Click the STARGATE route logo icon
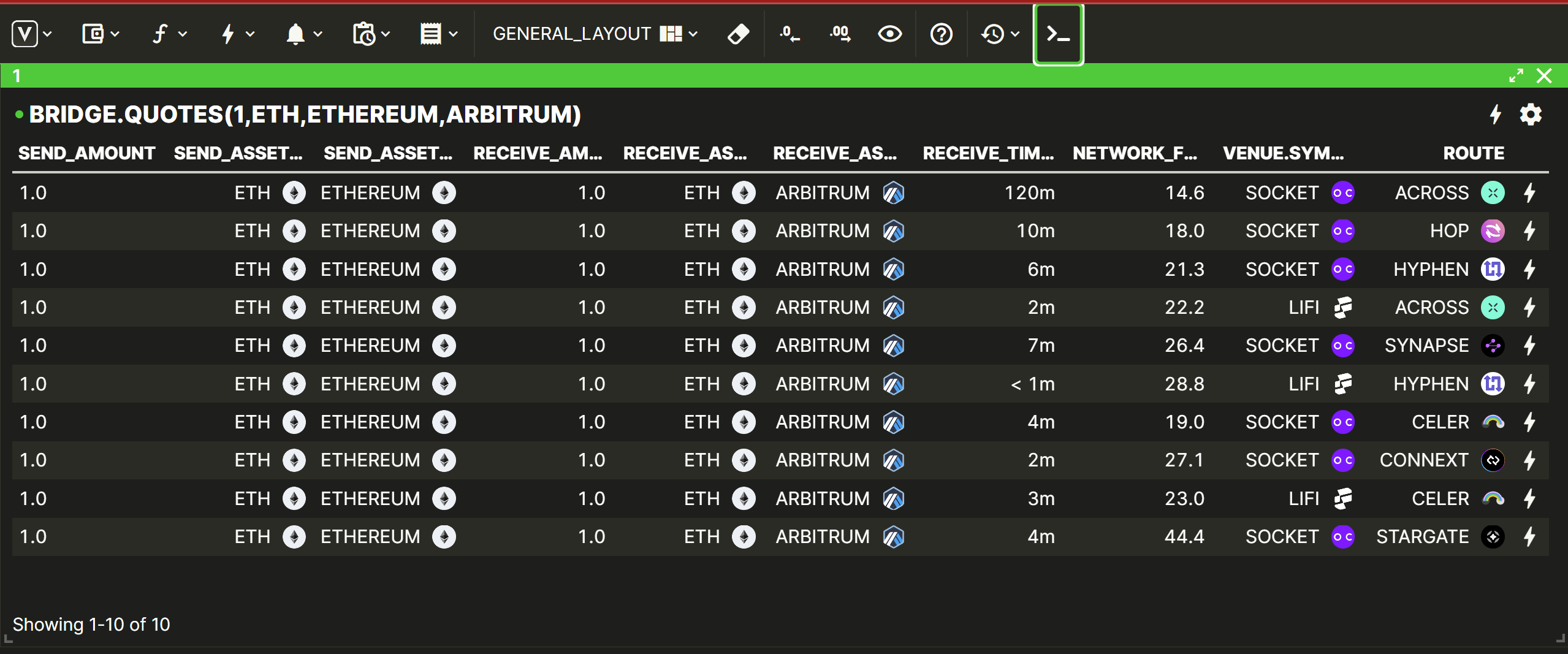Viewport: 1568px width, 654px height. click(1493, 537)
